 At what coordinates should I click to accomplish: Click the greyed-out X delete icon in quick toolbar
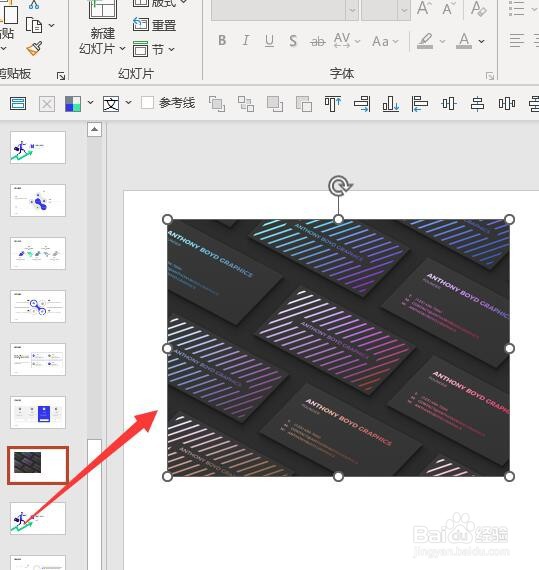point(47,104)
